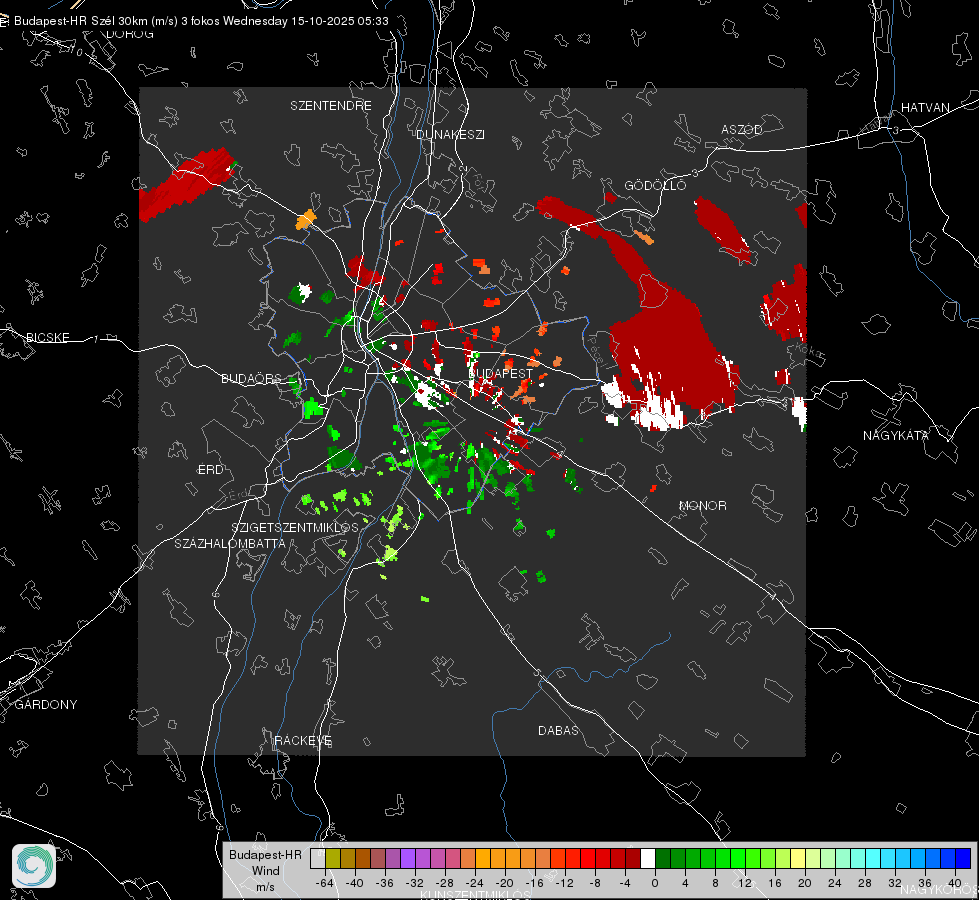Click the BUDAÖRS town label
This screenshot has width=979, height=900.
252,378
